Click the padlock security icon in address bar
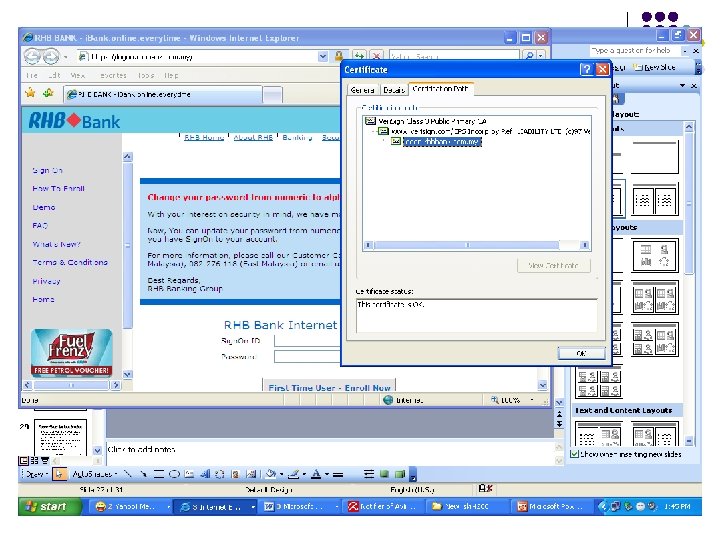The height and width of the screenshot is (540, 720). 338,56
